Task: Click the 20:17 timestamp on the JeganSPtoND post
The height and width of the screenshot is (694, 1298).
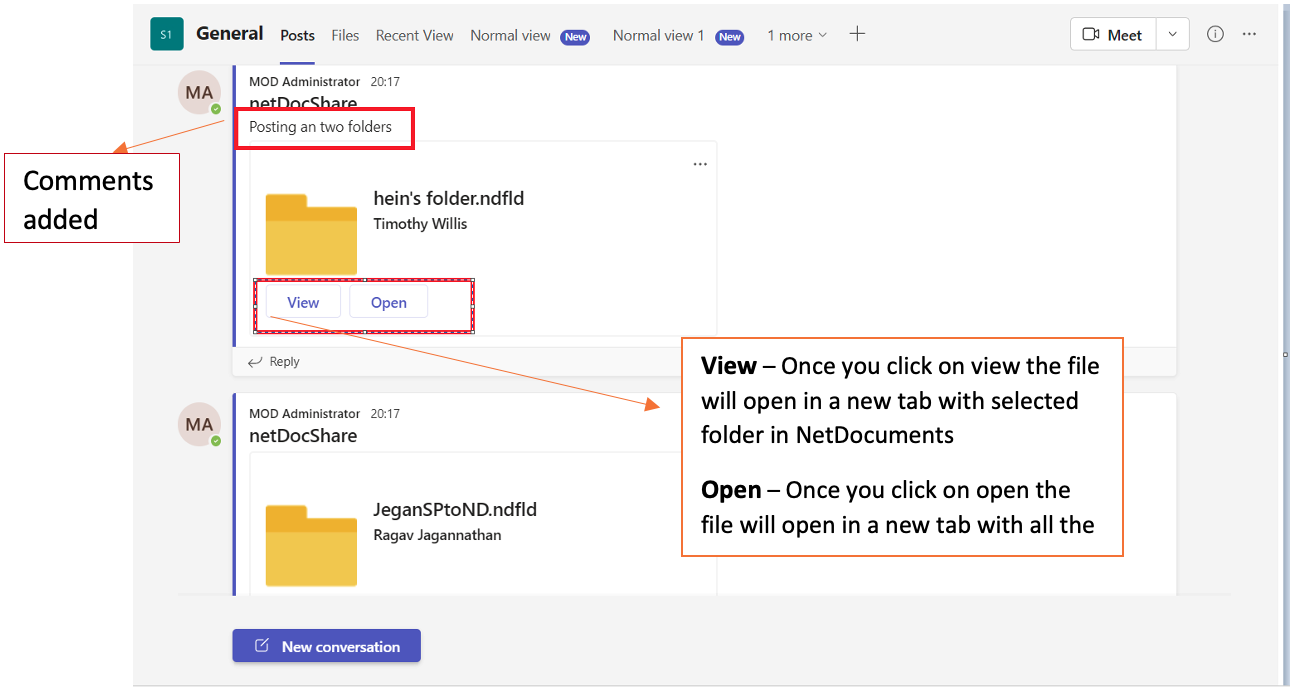Action: coord(385,413)
